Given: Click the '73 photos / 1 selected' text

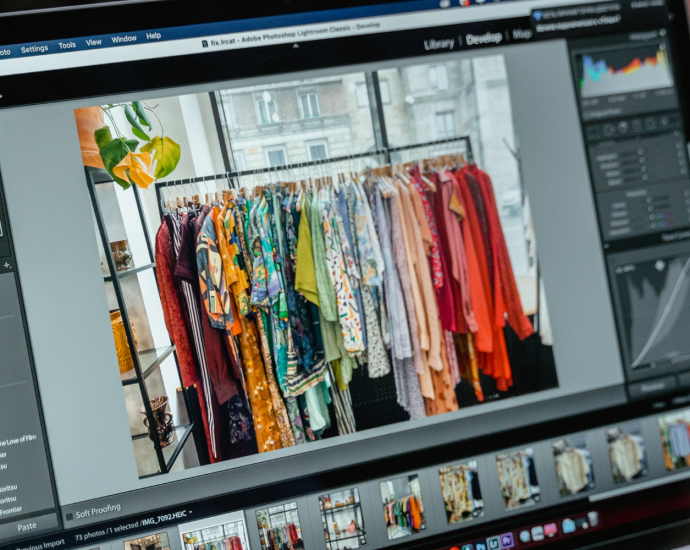Looking at the screenshot, I should 107,531.
